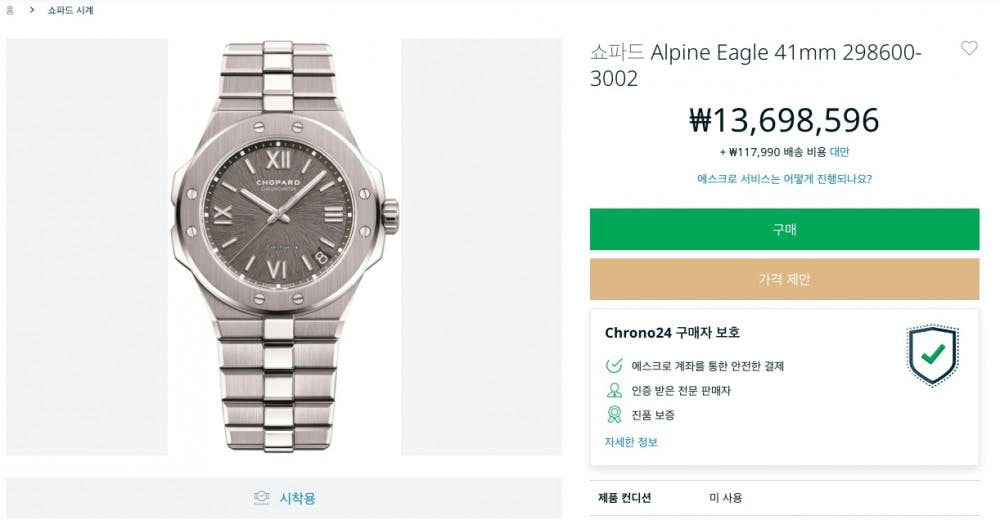Click the escrow payment checkmark icon
This screenshot has height=520, width=1000.
[x=614, y=366]
